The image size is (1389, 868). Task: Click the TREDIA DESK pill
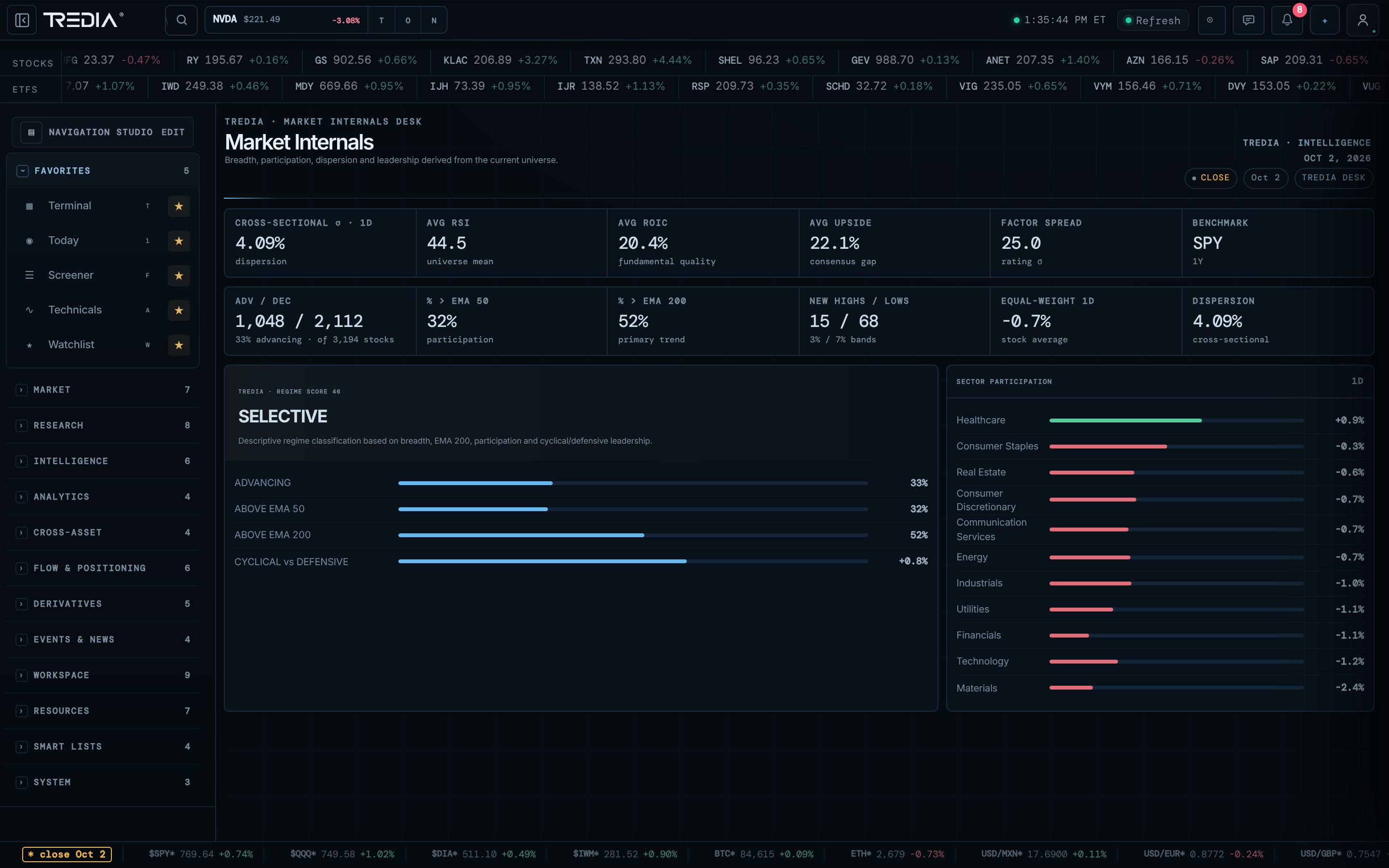point(1334,178)
